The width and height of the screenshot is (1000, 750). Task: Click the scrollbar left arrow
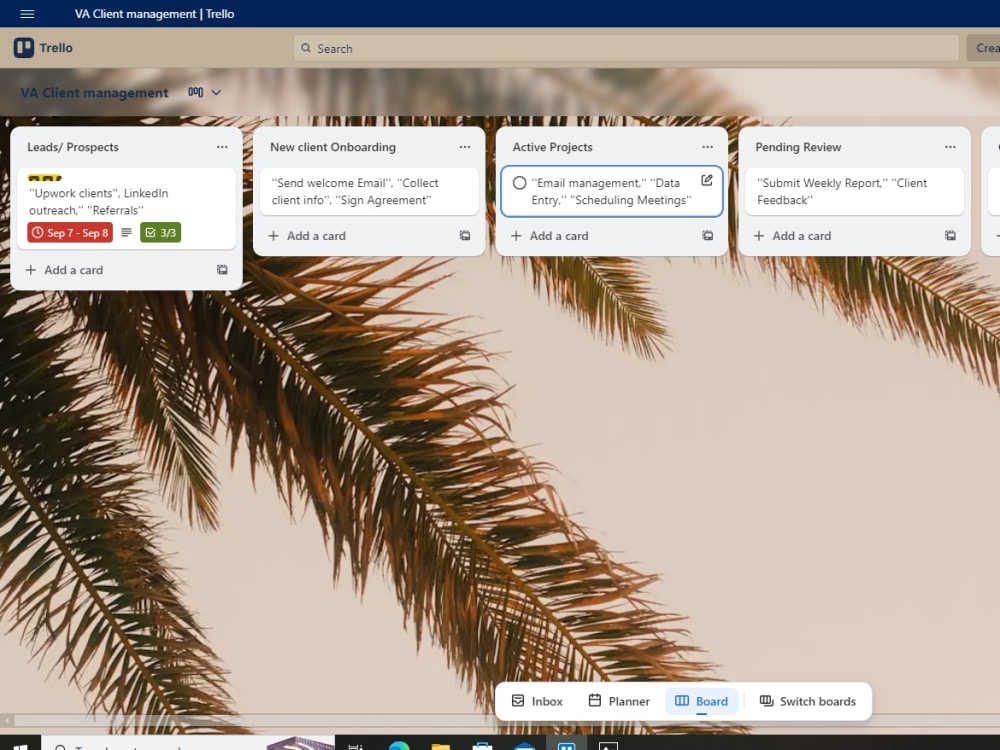pyautogui.click(x=6, y=721)
